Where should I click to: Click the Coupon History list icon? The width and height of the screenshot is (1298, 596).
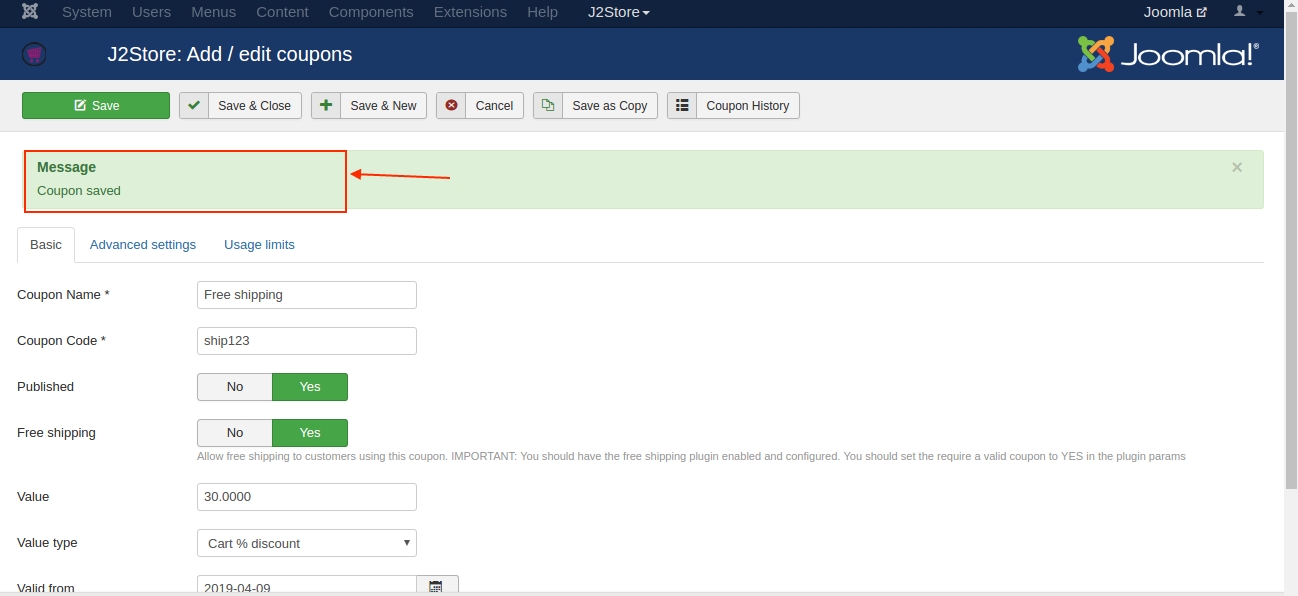pyautogui.click(x=682, y=106)
